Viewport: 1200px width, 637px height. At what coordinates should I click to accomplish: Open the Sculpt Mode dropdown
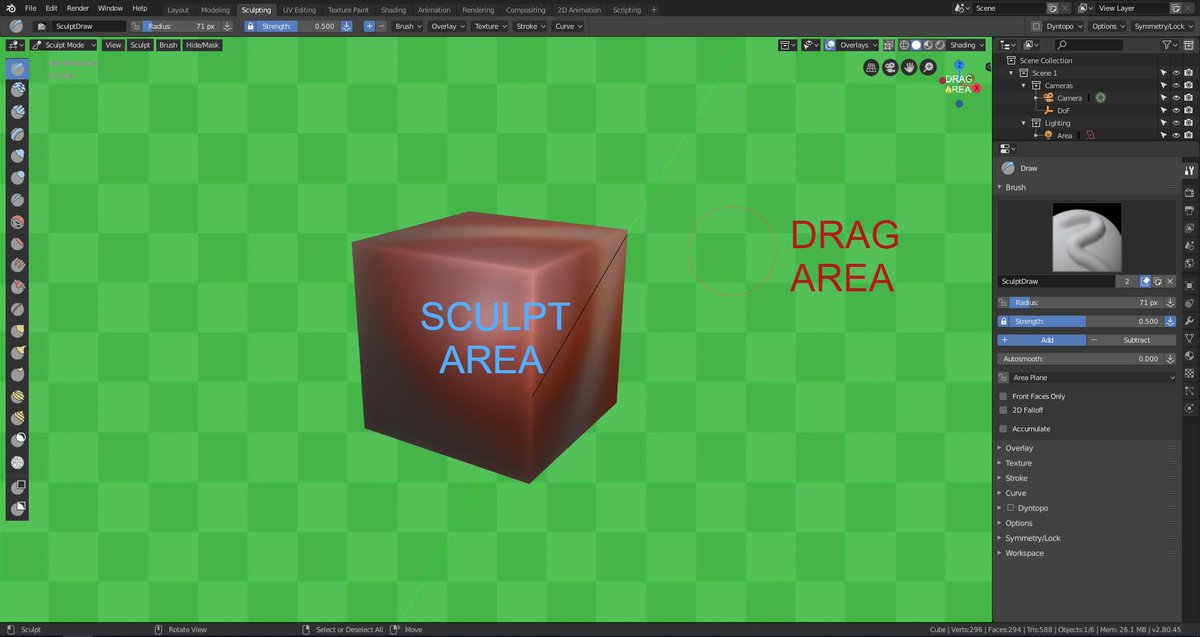point(63,45)
